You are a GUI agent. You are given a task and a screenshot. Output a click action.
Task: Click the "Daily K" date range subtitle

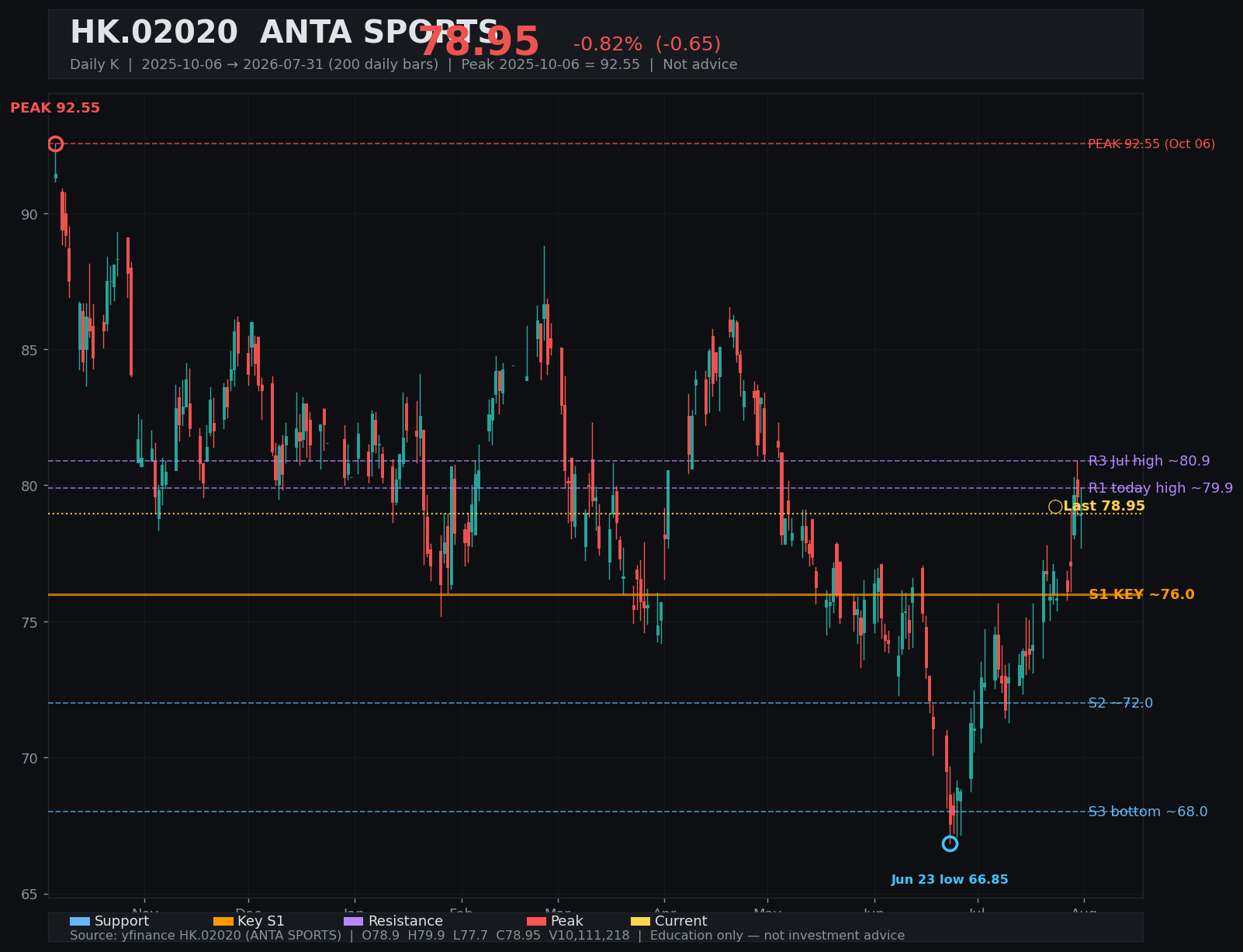point(403,64)
